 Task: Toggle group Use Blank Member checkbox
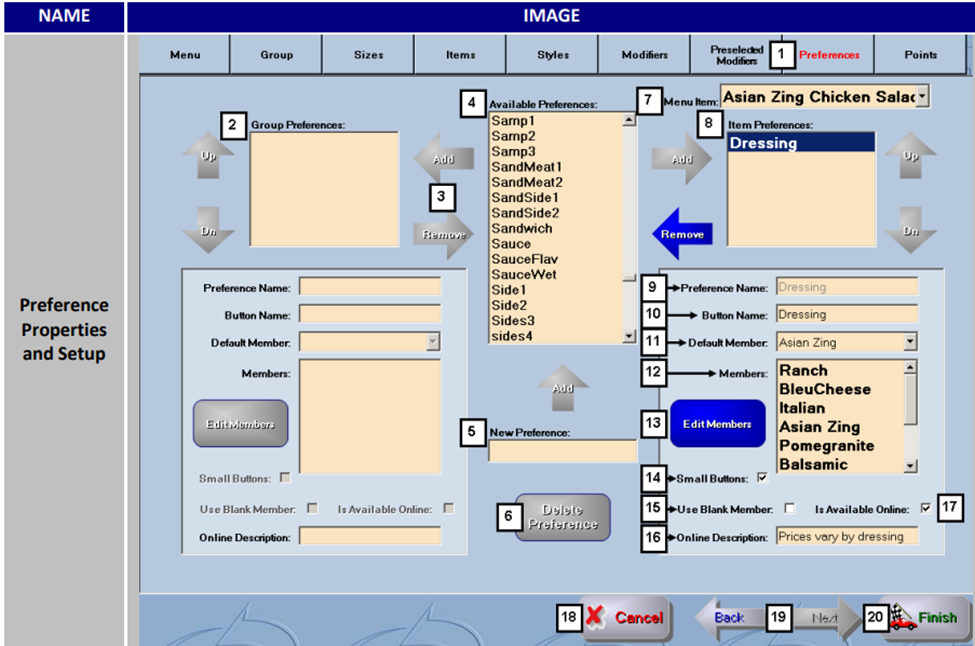(313, 508)
